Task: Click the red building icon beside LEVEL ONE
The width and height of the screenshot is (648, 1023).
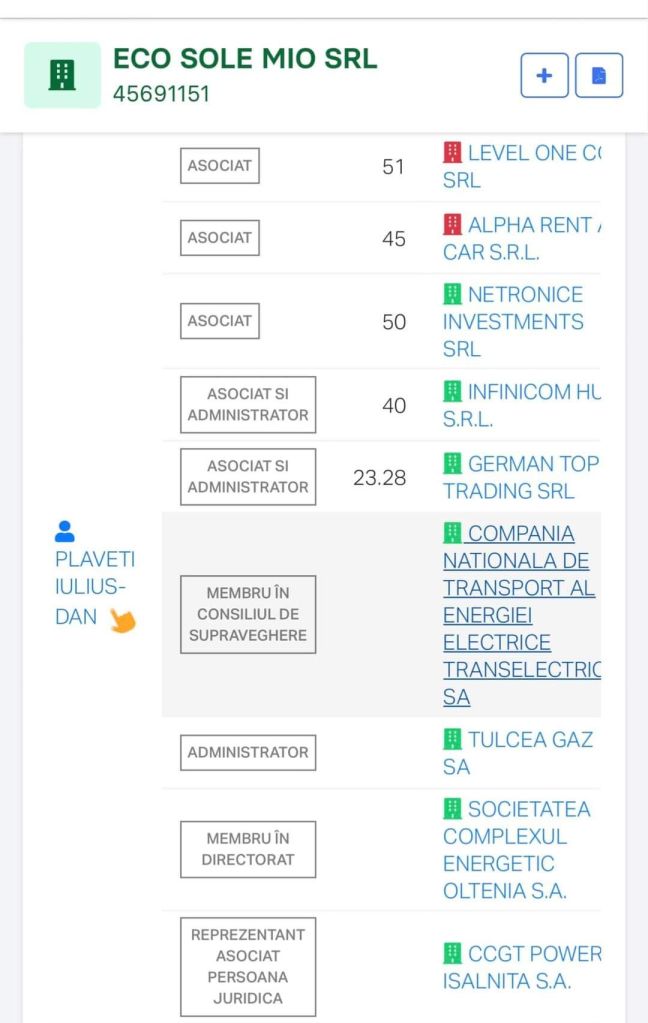Action: (x=452, y=153)
